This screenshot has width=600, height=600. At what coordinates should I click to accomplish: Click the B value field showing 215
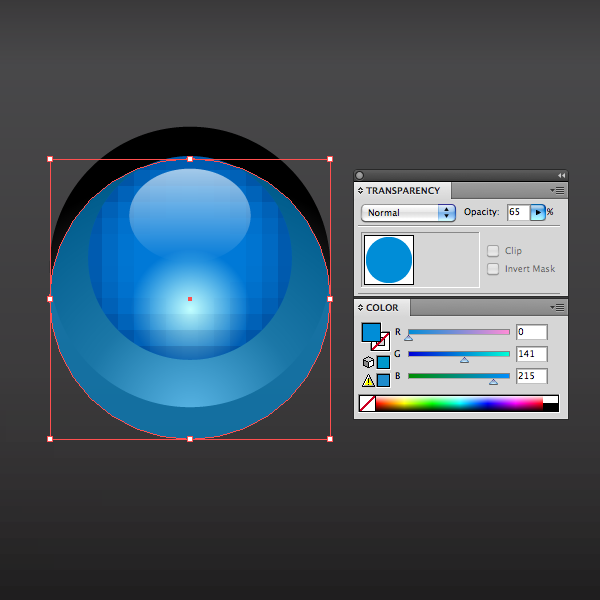coord(532,376)
